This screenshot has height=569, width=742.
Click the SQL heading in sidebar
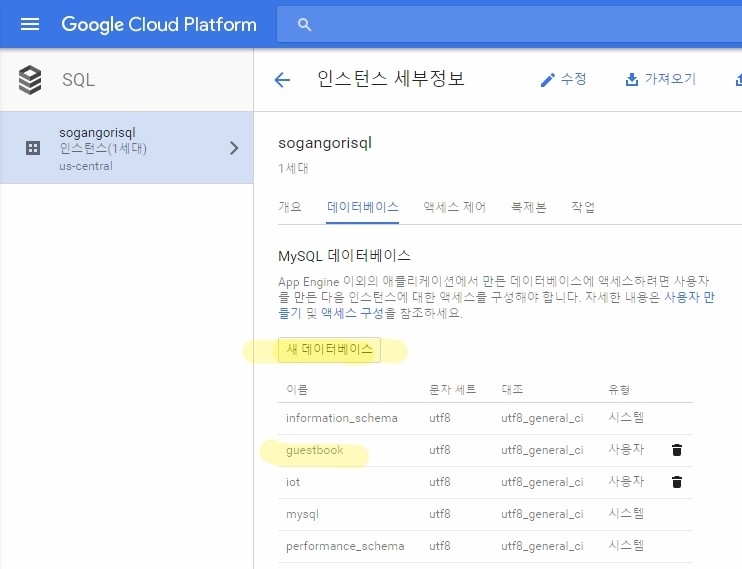[x=79, y=80]
